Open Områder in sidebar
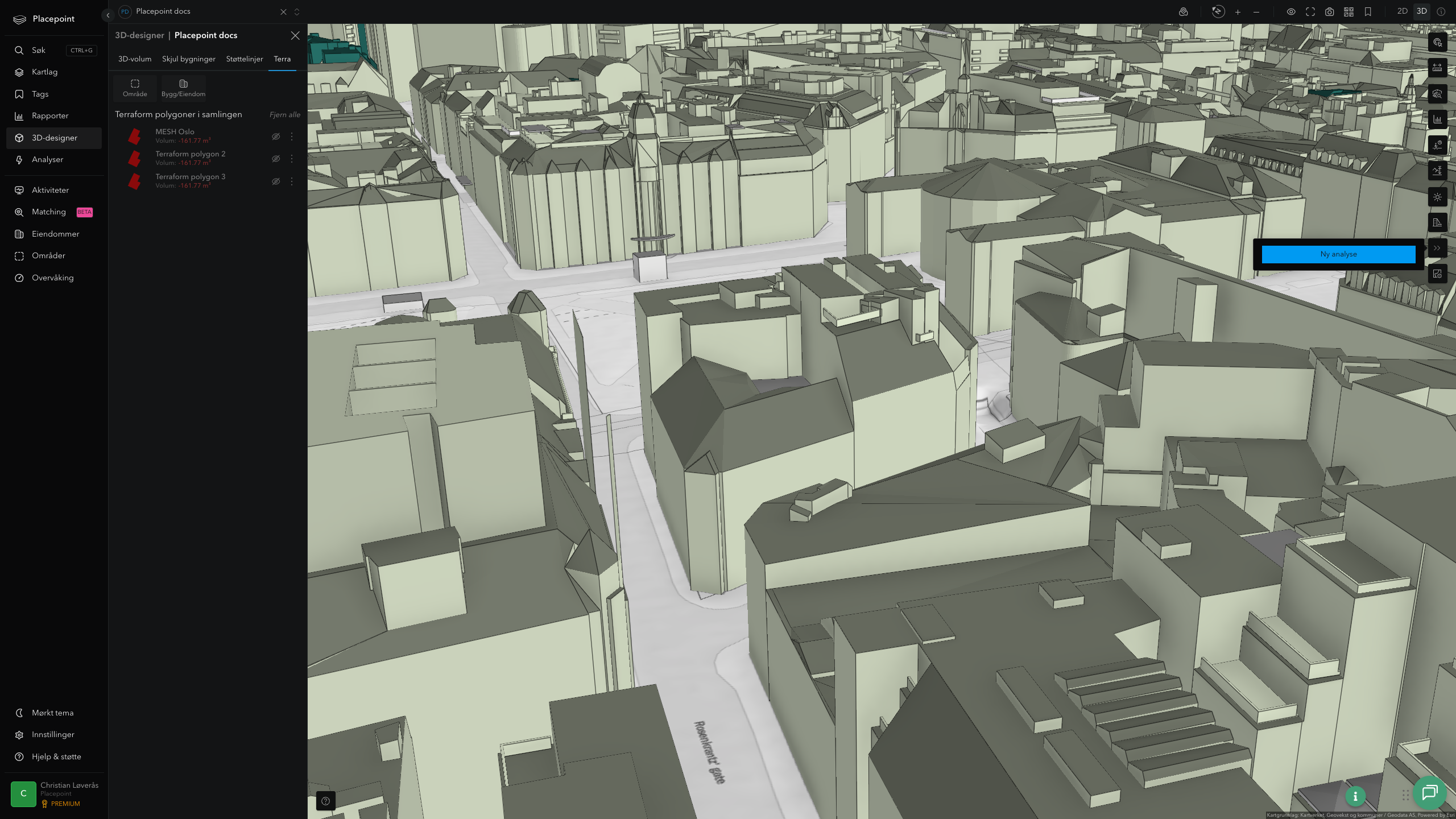This screenshot has height=819, width=1456. point(54,256)
